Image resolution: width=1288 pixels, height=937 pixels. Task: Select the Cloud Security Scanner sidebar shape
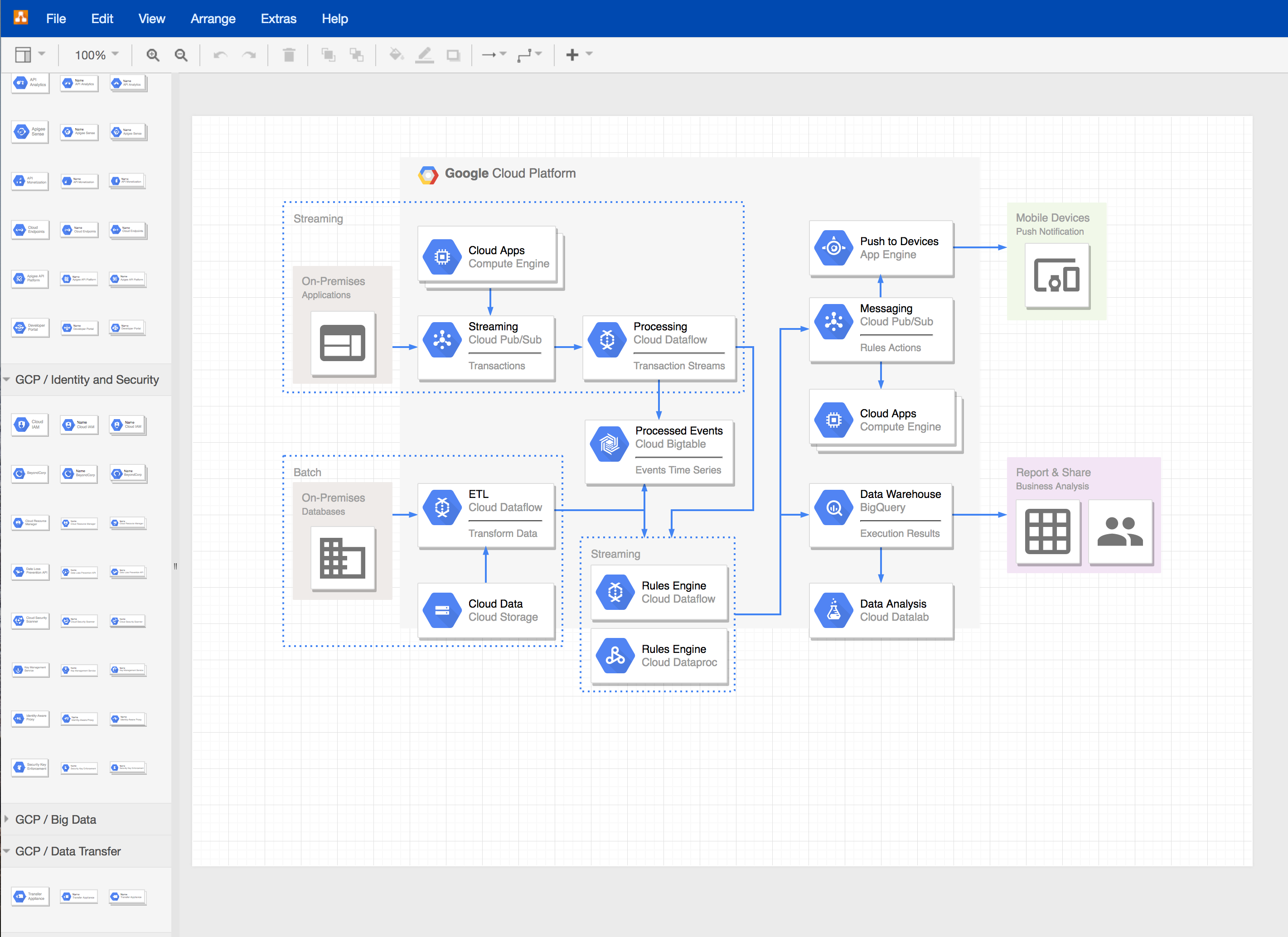pos(30,620)
